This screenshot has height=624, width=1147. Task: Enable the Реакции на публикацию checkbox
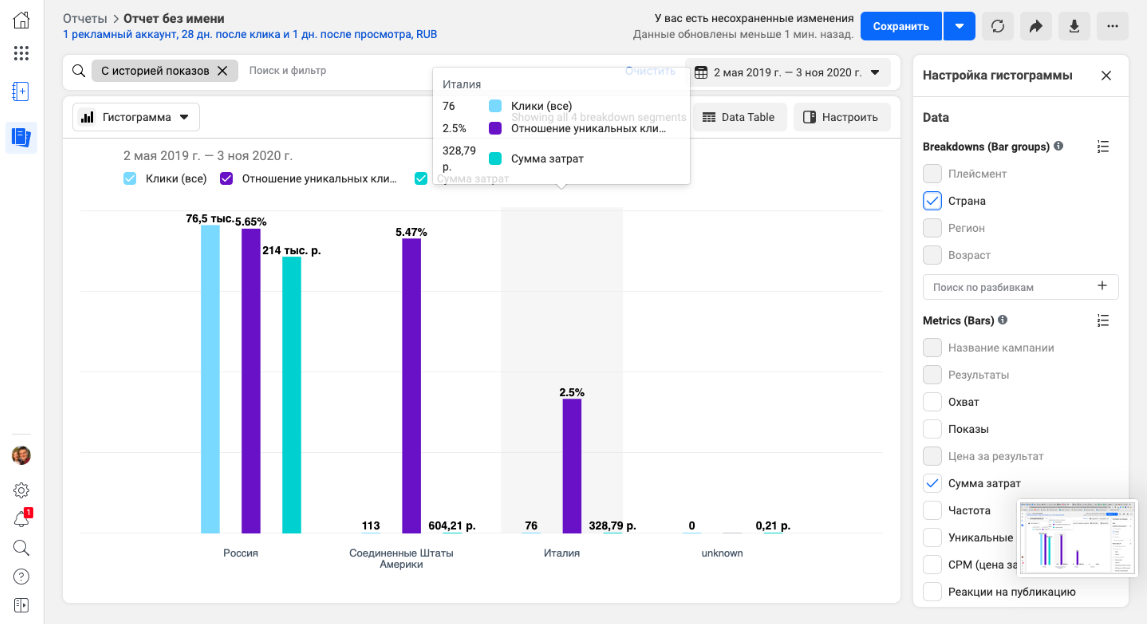(x=932, y=591)
